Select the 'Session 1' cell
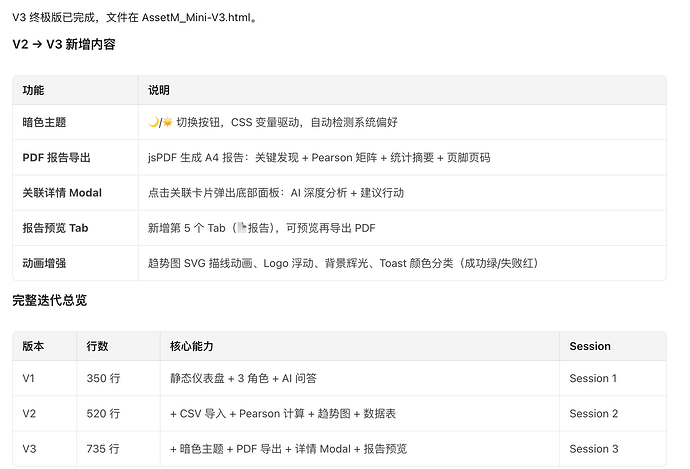Viewport: 690px width, 469px height. (x=613, y=378)
